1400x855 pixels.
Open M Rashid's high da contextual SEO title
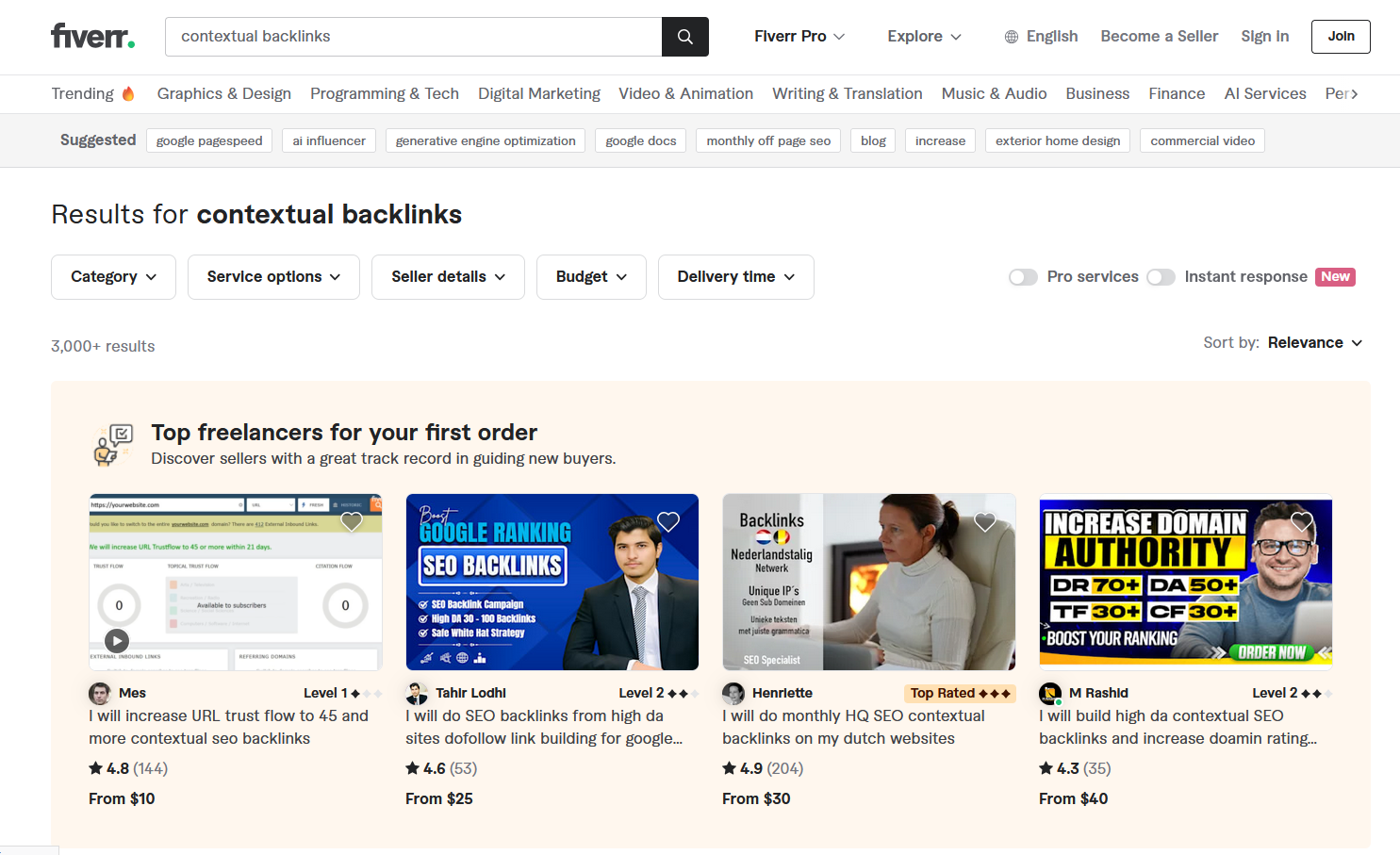click(1178, 728)
